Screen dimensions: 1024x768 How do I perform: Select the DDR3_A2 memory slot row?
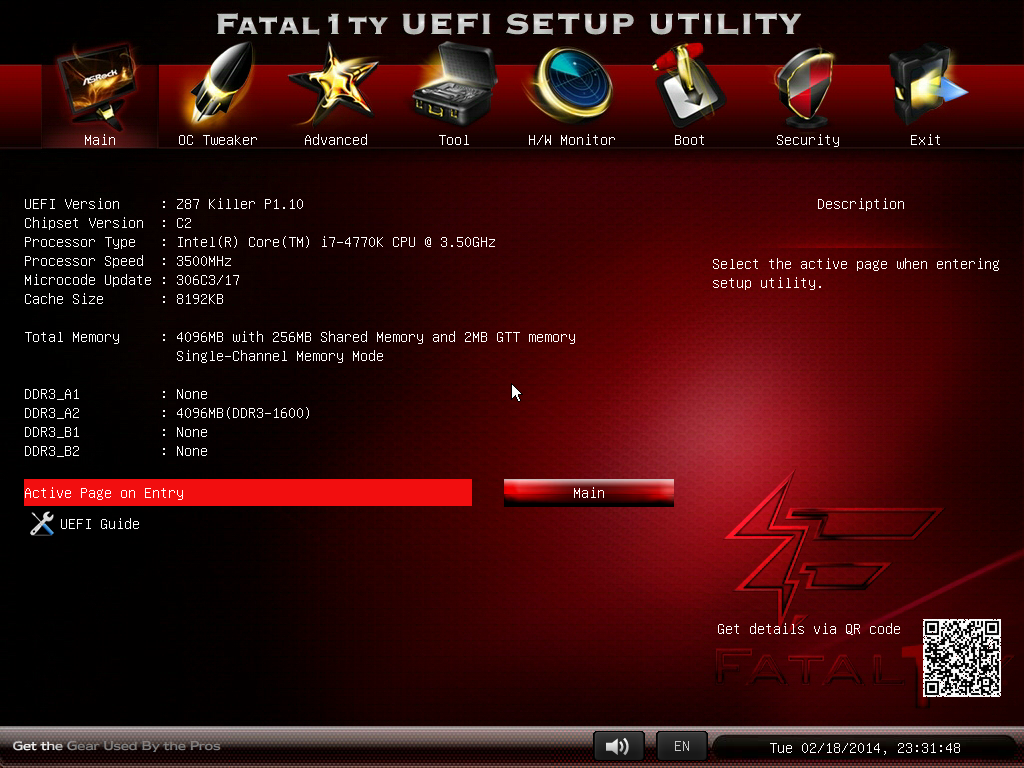pyautogui.click(x=167, y=413)
